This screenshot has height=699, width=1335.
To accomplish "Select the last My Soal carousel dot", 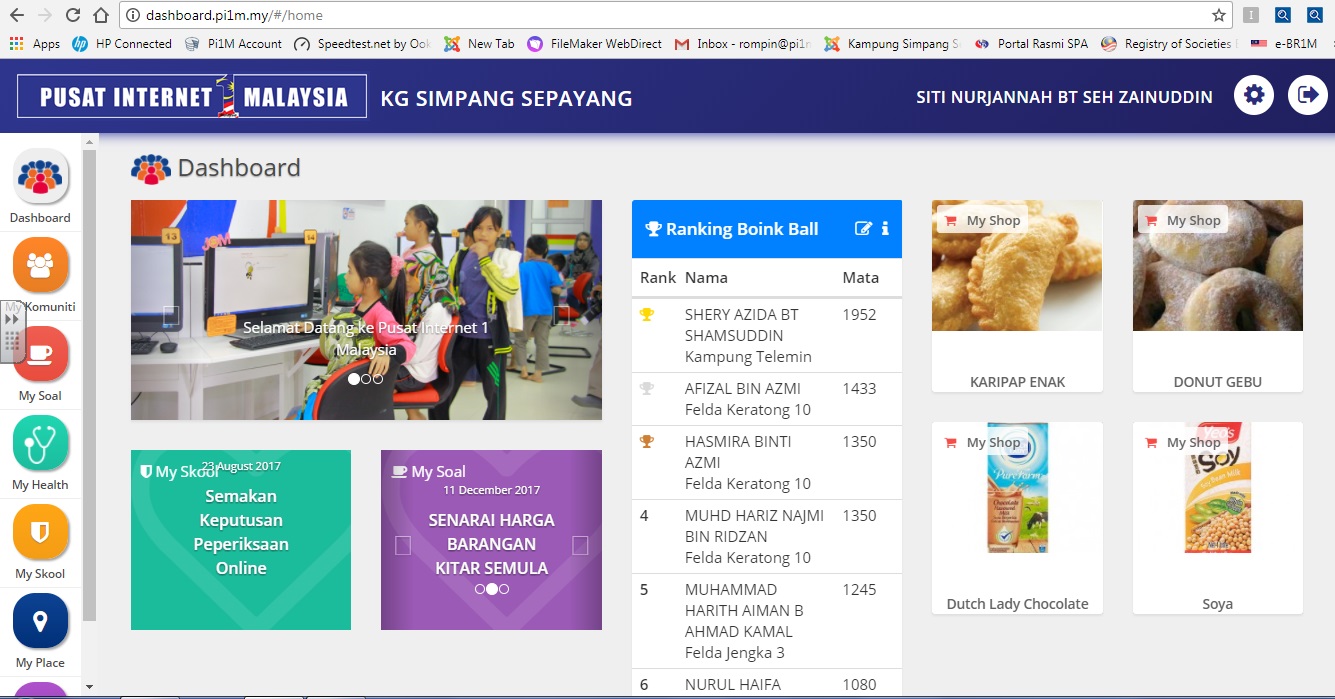I will [504, 589].
